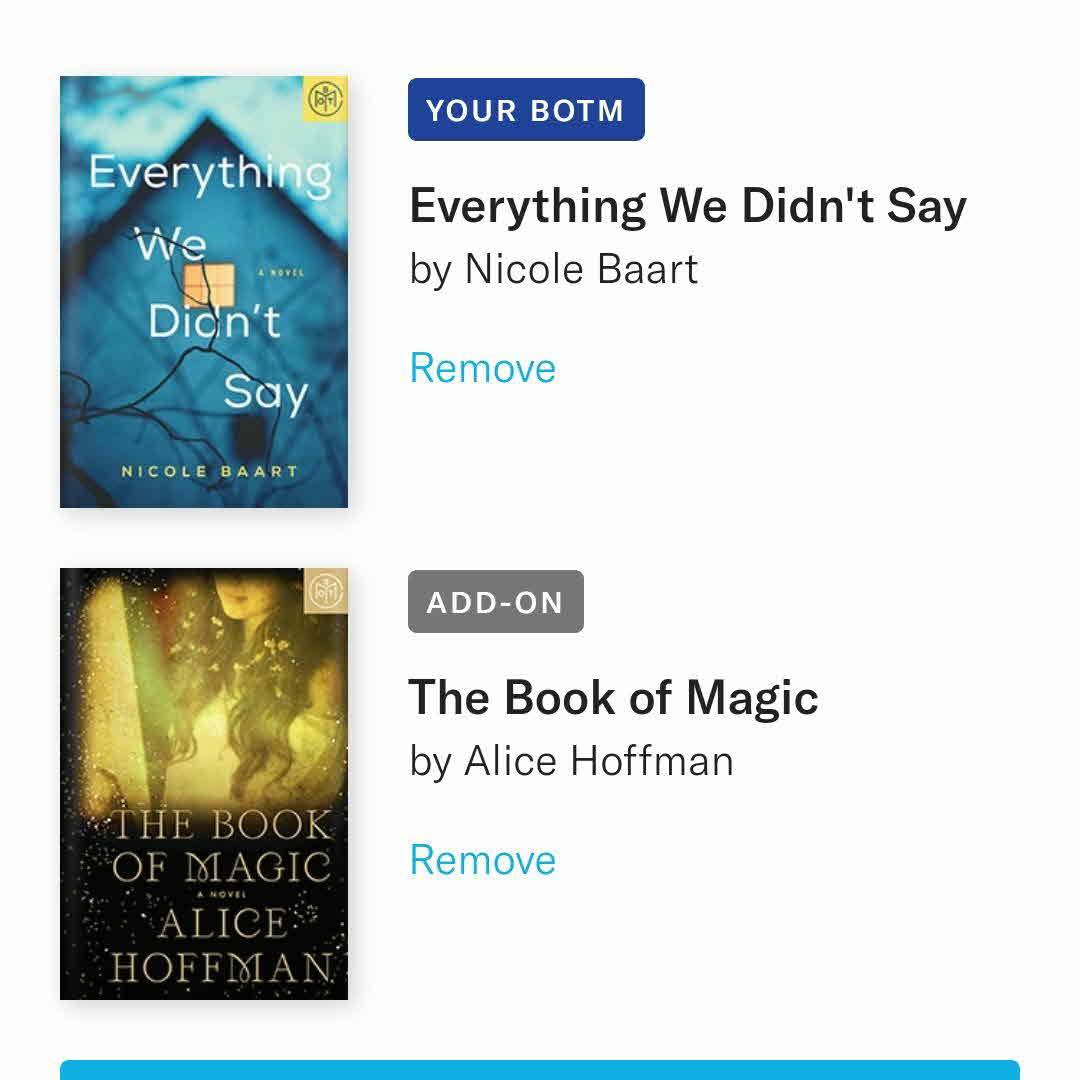The width and height of the screenshot is (1080, 1080).
Task: Click 'Say' word printed on blue cover
Action: point(265,394)
